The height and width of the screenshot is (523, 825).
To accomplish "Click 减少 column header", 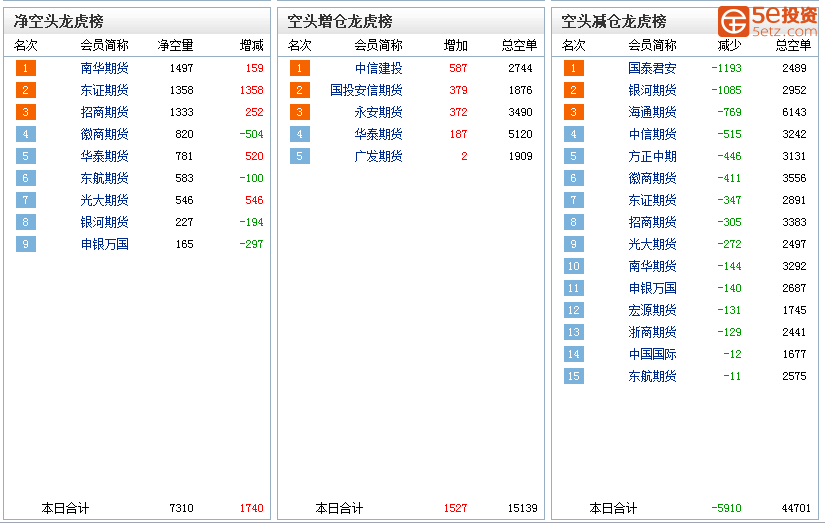I will 730,46.
